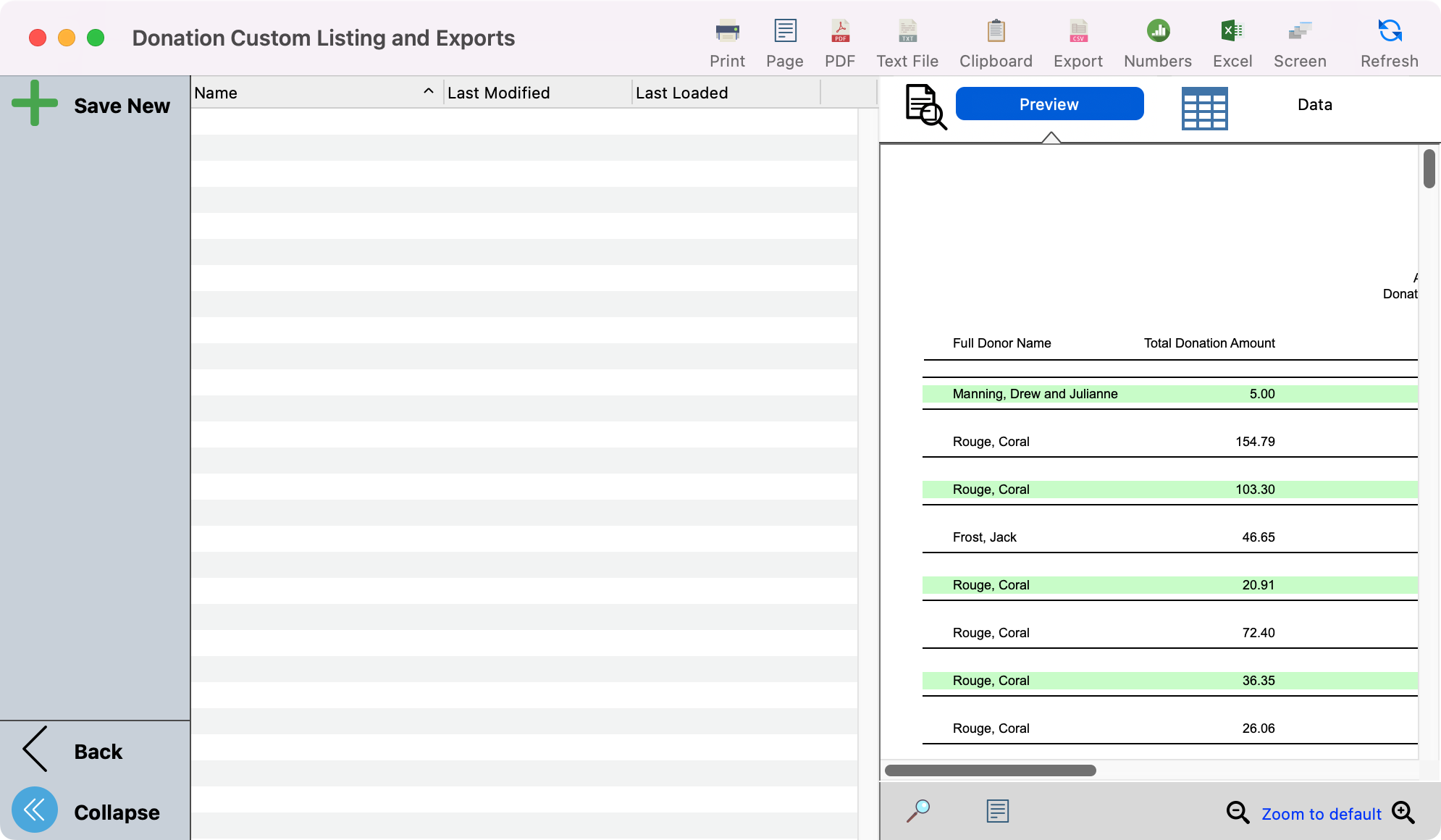Click the Screen toolbar icon
The image size is (1441, 840).
point(1300,32)
